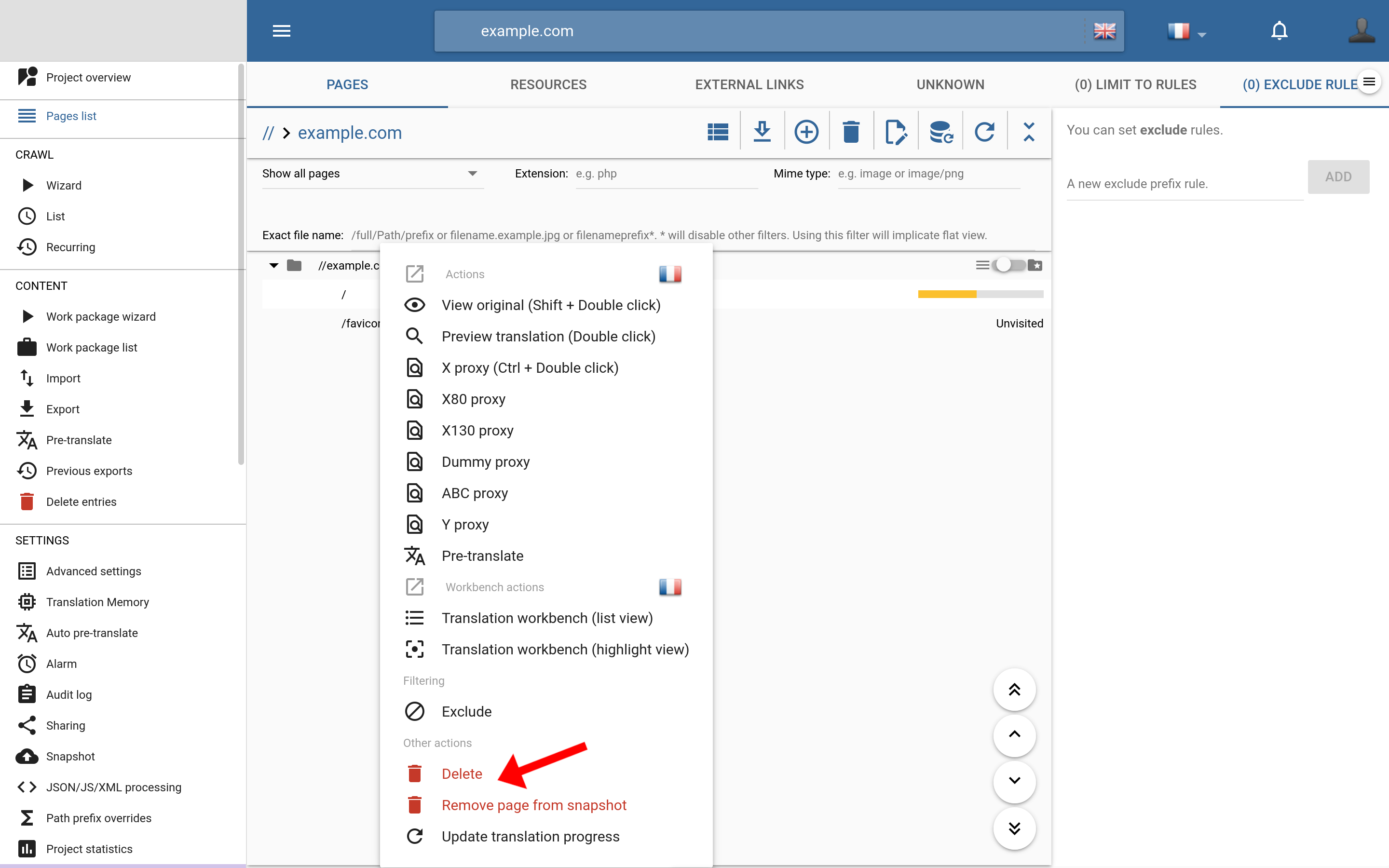Viewport: 1389px width, 868px height.
Task: Click the database sync icon in toolbar
Action: click(940, 132)
